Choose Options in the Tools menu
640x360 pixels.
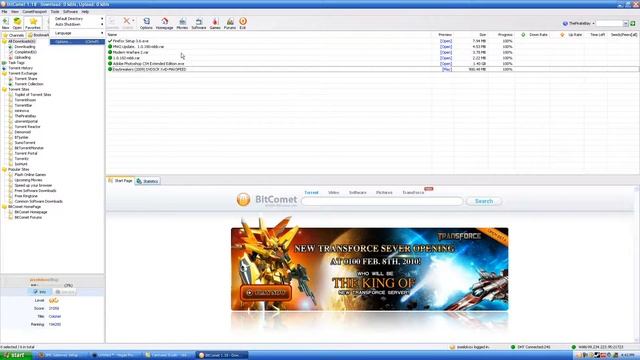click(77, 42)
